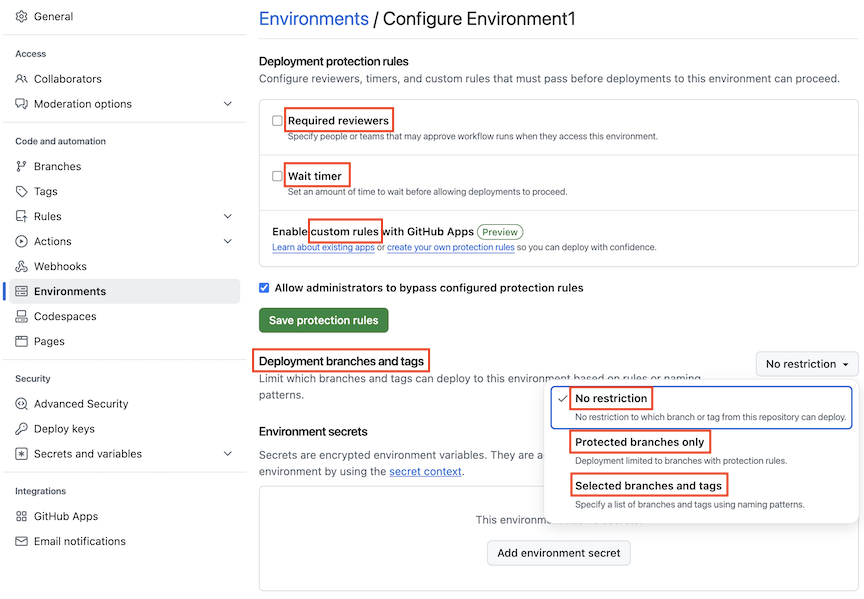Click Save protection rules button

323,321
